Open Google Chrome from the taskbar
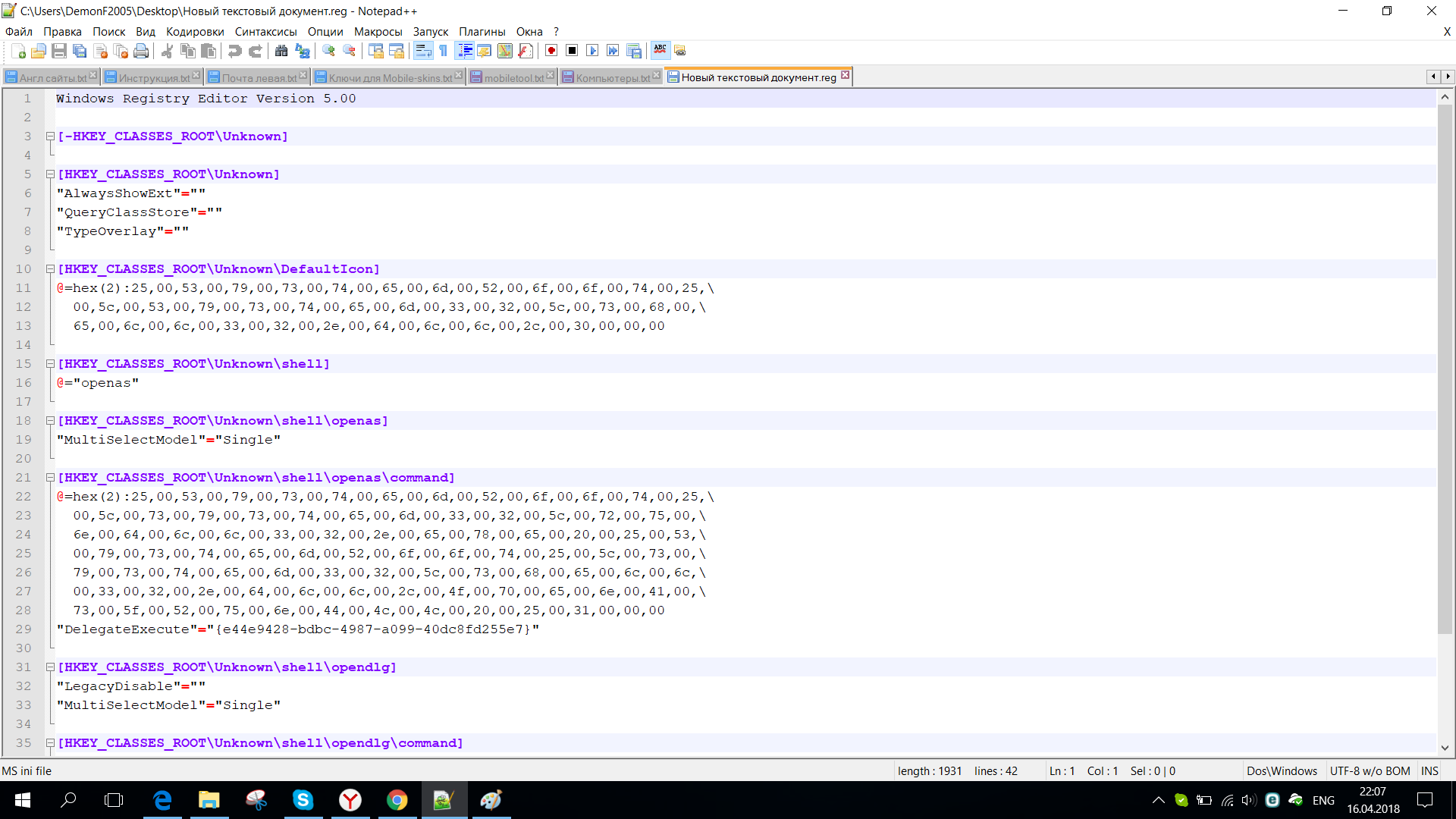 click(397, 800)
